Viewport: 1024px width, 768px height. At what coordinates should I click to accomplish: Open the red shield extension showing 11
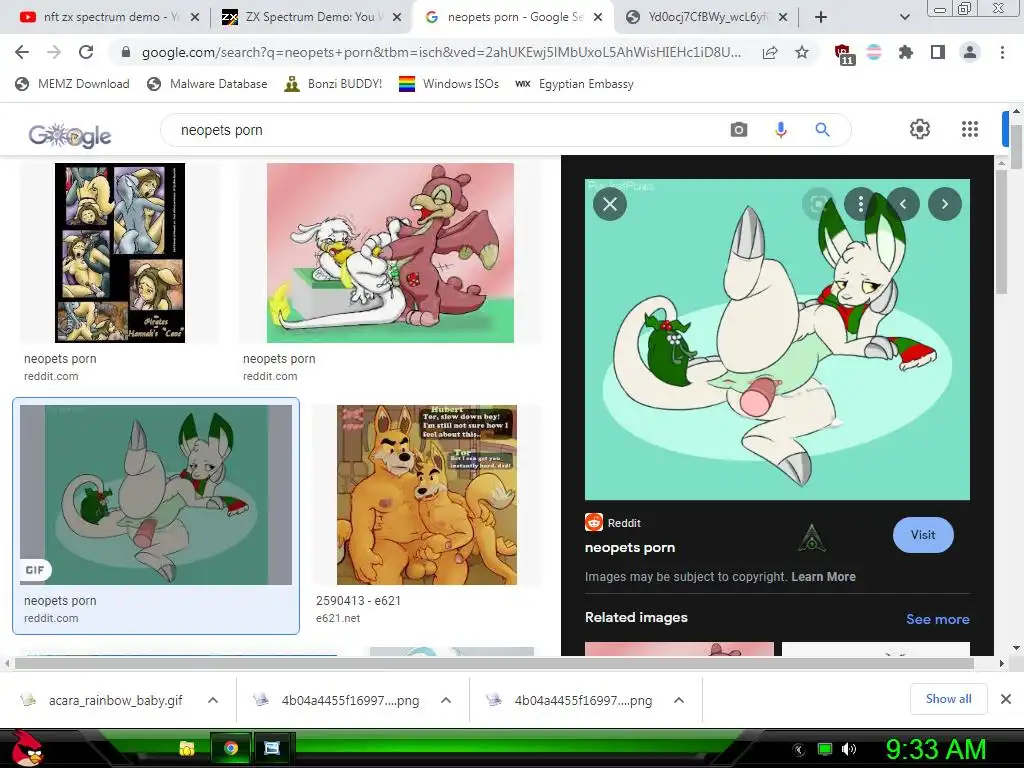[x=844, y=54]
